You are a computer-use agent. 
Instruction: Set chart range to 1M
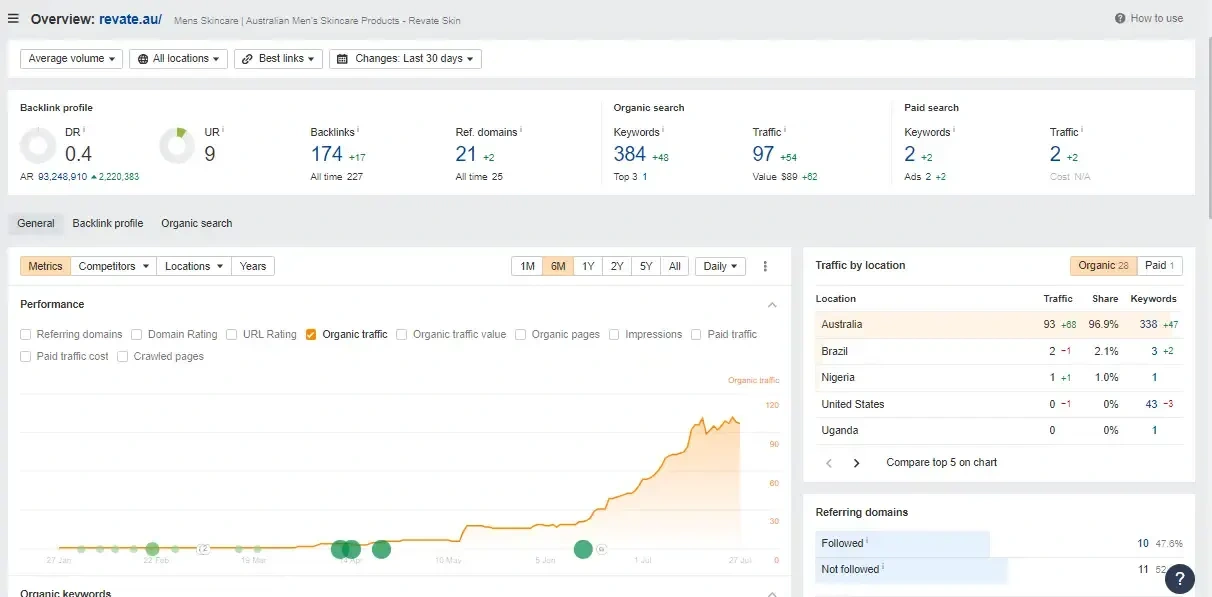click(527, 266)
